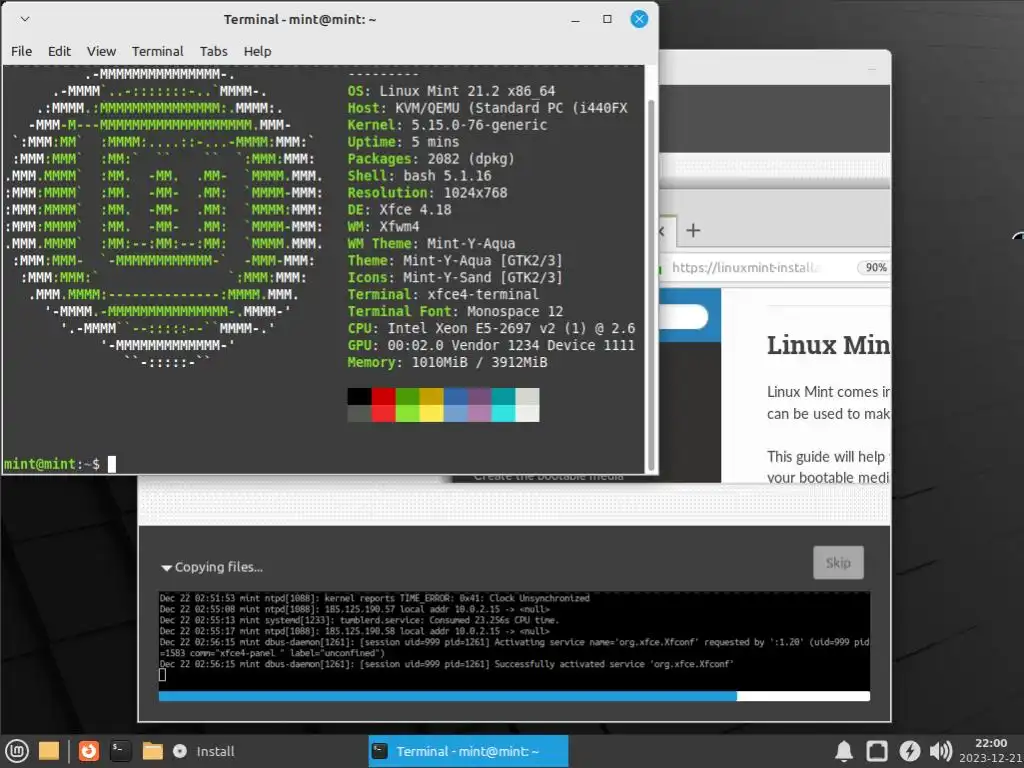The image size is (1024, 768).
Task: Click the 'Icons: Mint-Y-Sand' line
Action: (x=455, y=278)
